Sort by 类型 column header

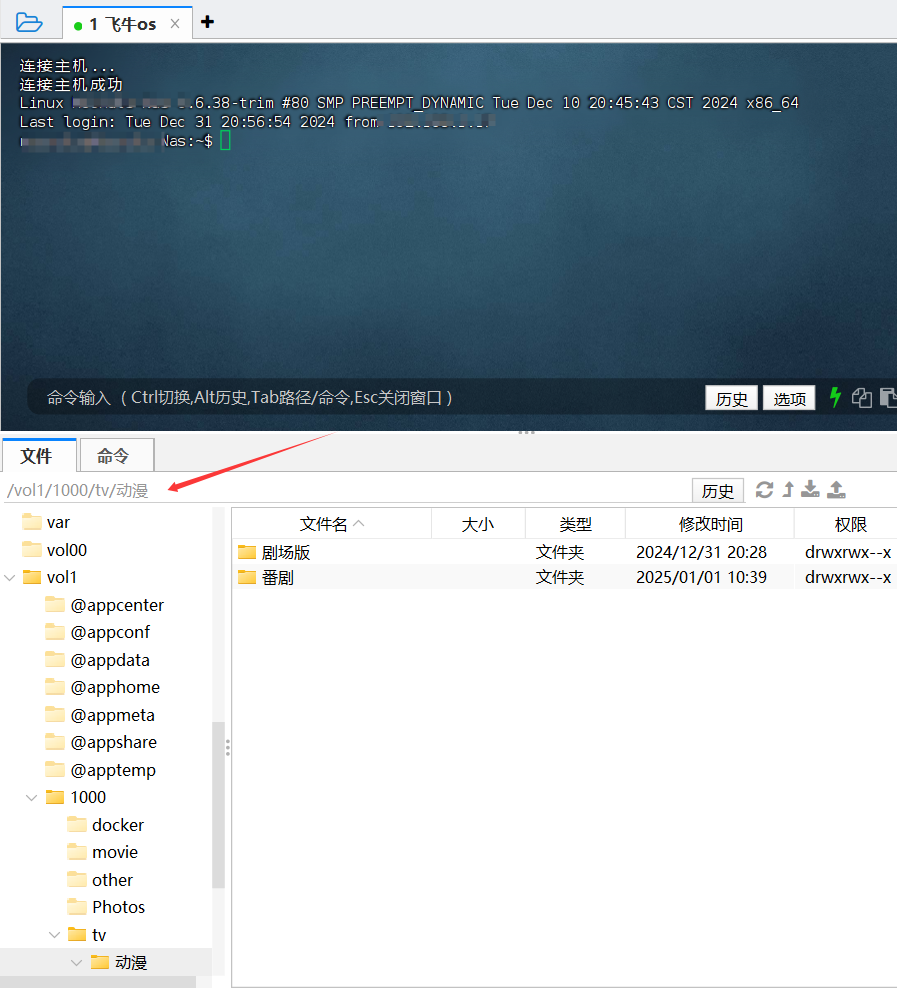(x=575, y=524)
